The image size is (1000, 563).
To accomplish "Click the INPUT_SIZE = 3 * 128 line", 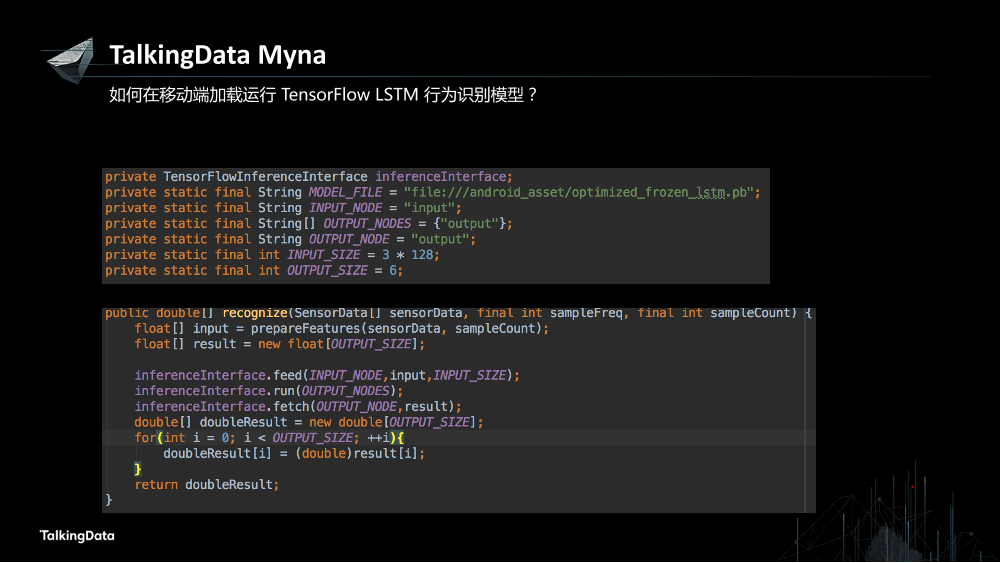I will pyautogui.click(x=272, y=255).
